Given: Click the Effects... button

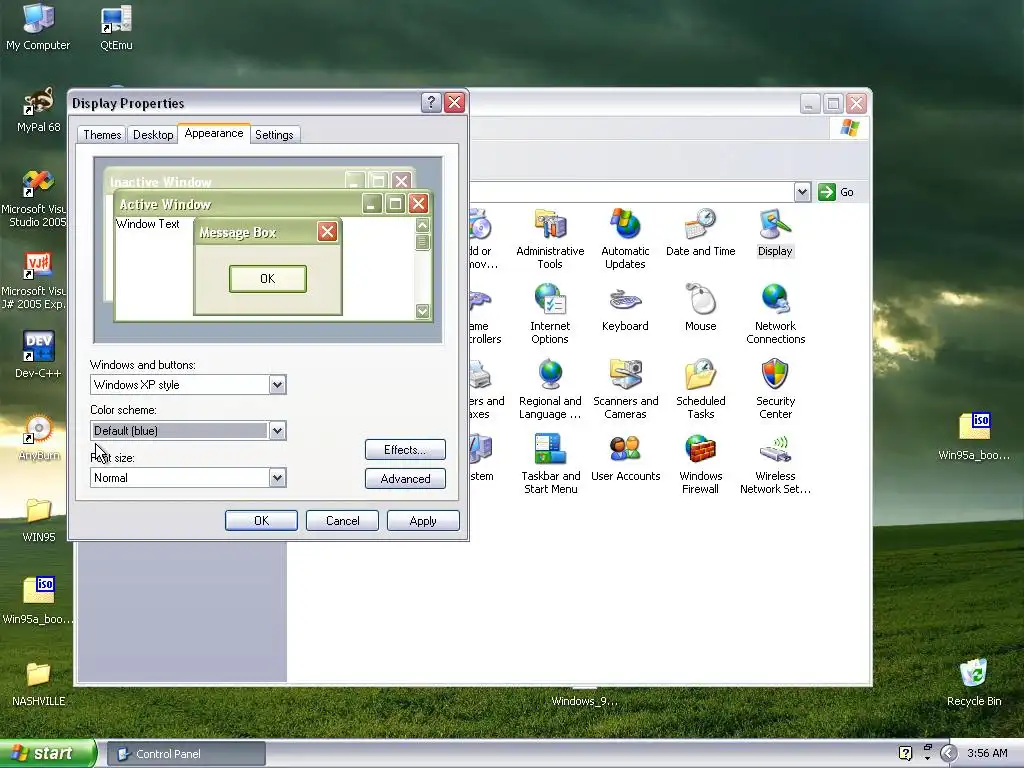Looking at the screenshot, I should (405, 450).
